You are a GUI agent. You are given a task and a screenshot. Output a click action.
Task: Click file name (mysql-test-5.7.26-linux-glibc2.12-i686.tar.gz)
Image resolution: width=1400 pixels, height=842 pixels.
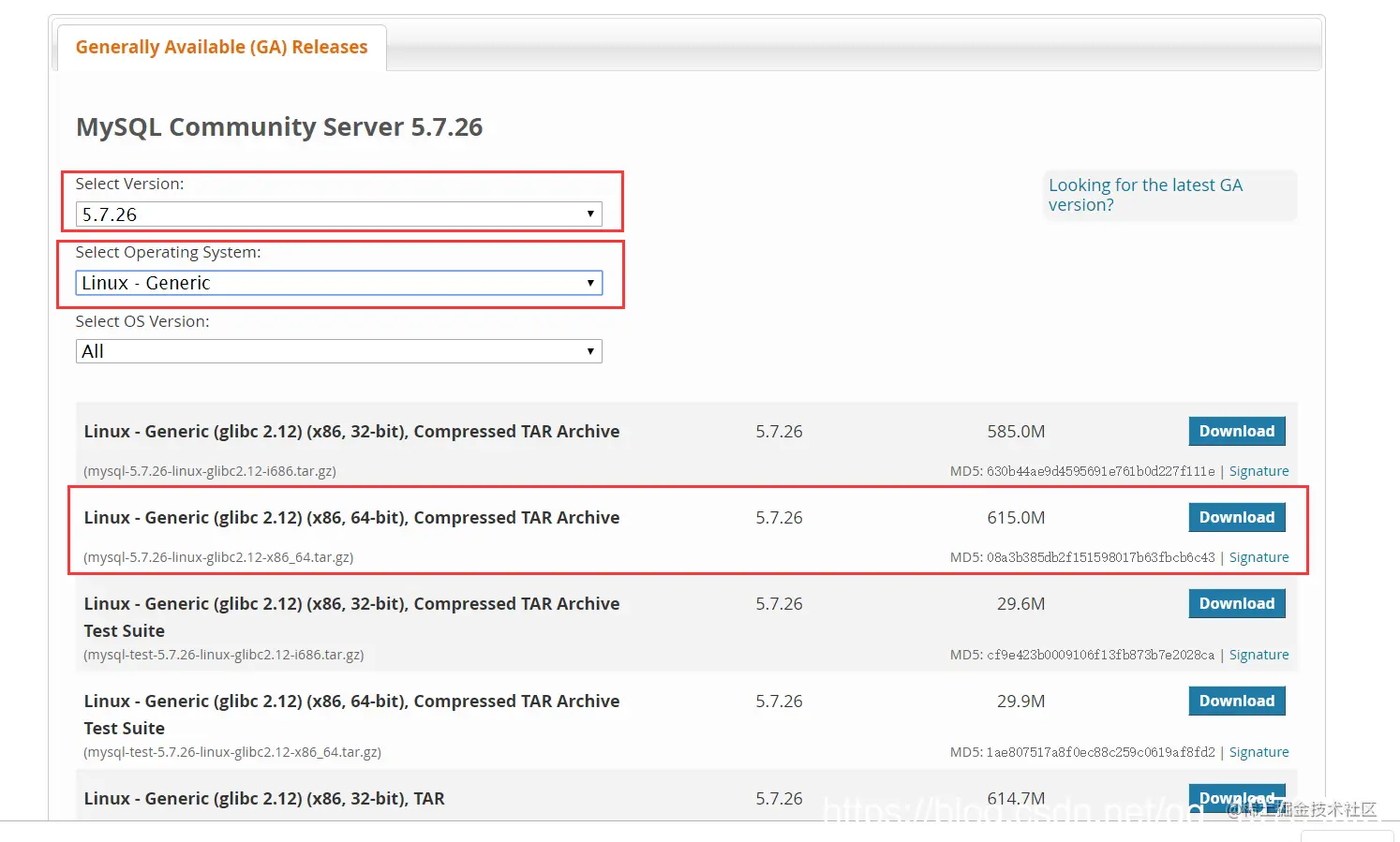click(x=224, y=655)
